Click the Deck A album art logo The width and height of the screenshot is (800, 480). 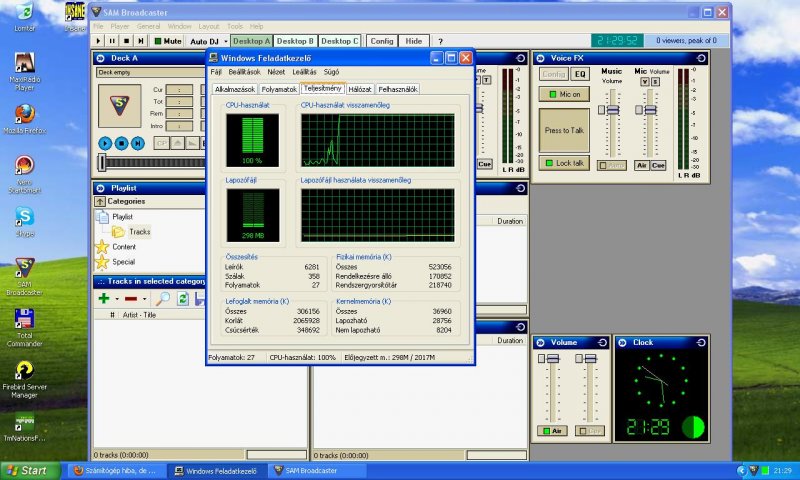point(119,106)
